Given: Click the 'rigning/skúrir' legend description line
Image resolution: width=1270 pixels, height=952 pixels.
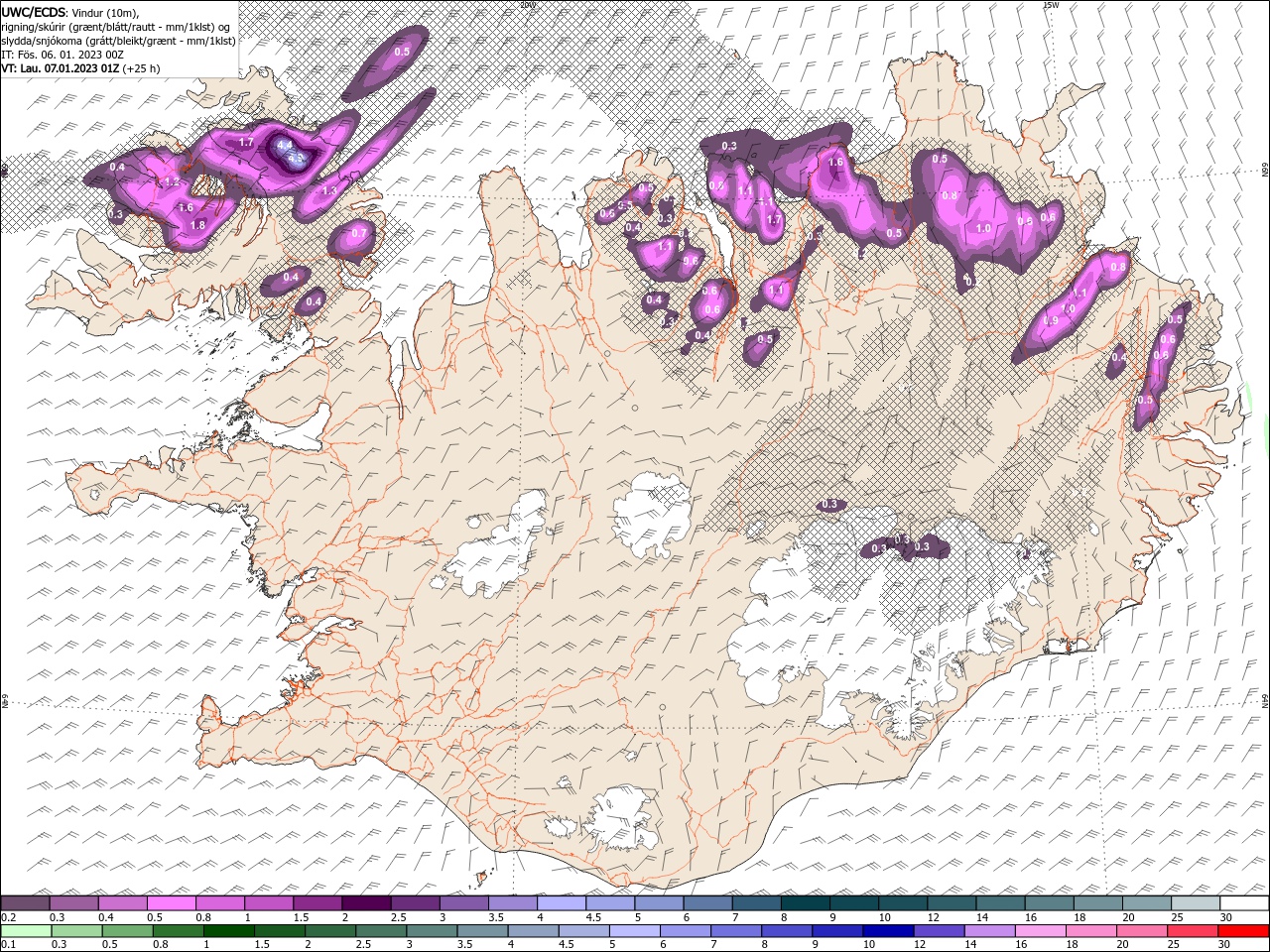Looking at the screenshot, I should (x=116, y=26).
